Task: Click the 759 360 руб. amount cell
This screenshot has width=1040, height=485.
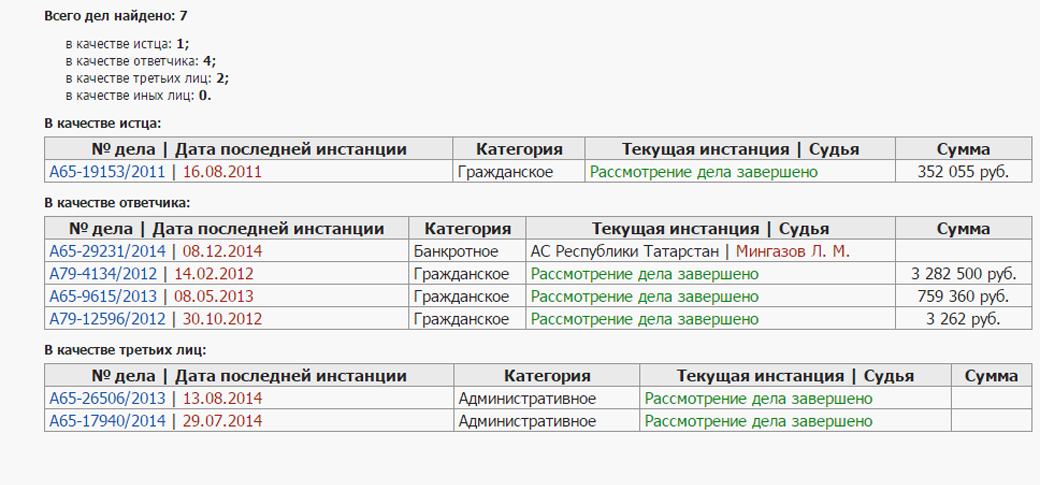Action: pyautogui.click(x=963, y=297)
